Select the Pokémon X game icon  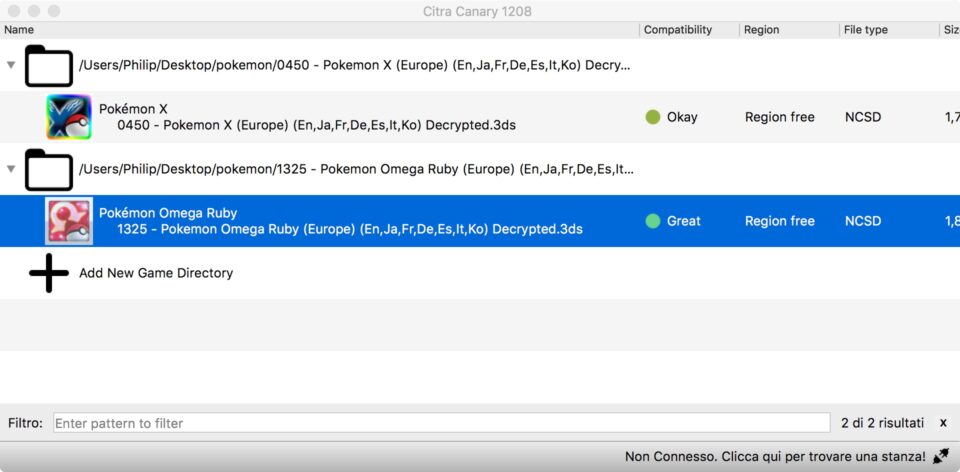[x=69, y=117]
